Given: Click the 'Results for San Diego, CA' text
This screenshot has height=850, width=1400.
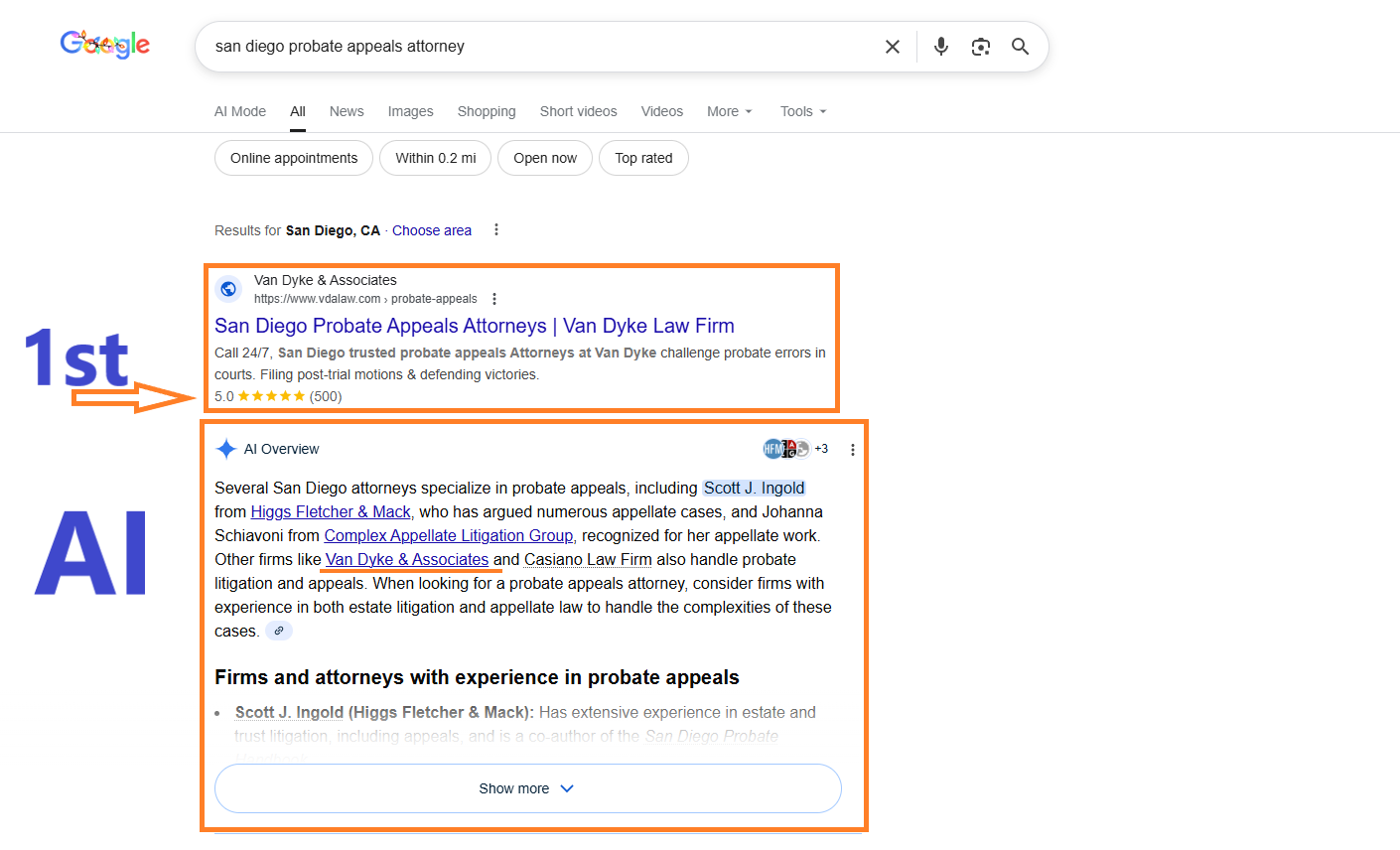Looking at the screenshot, I should pyautogui.click(x=297, y=230).
